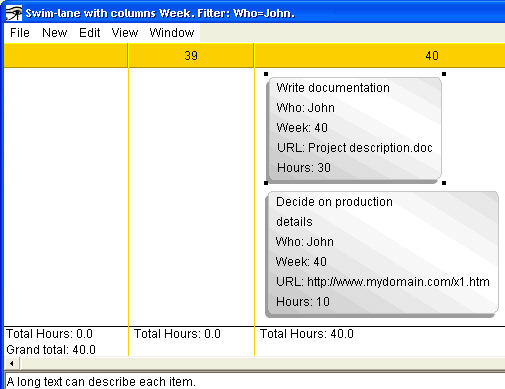Open the File menu

[x=20, y=33]
